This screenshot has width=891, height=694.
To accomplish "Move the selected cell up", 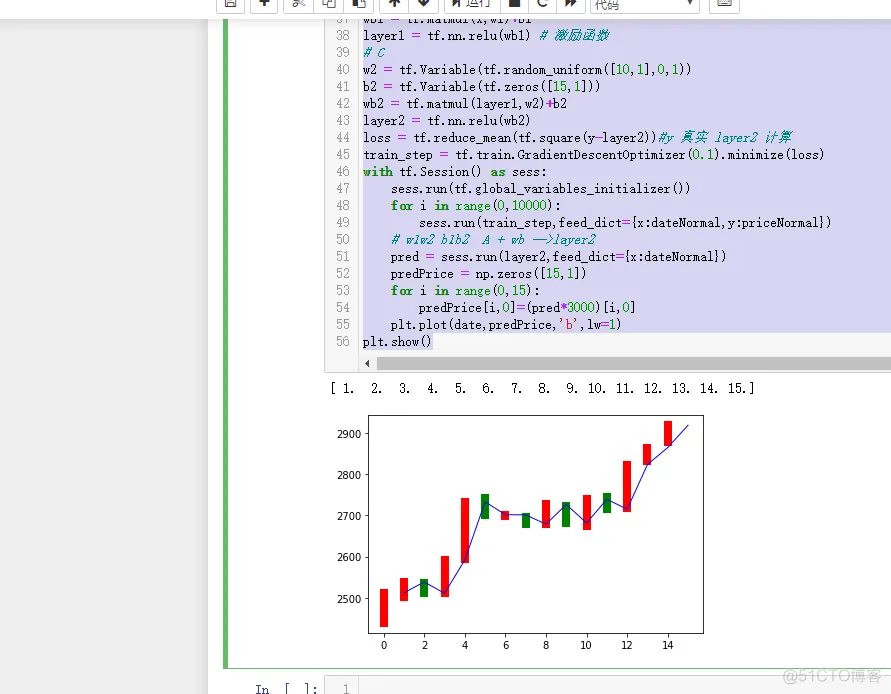I will (394, 4).
